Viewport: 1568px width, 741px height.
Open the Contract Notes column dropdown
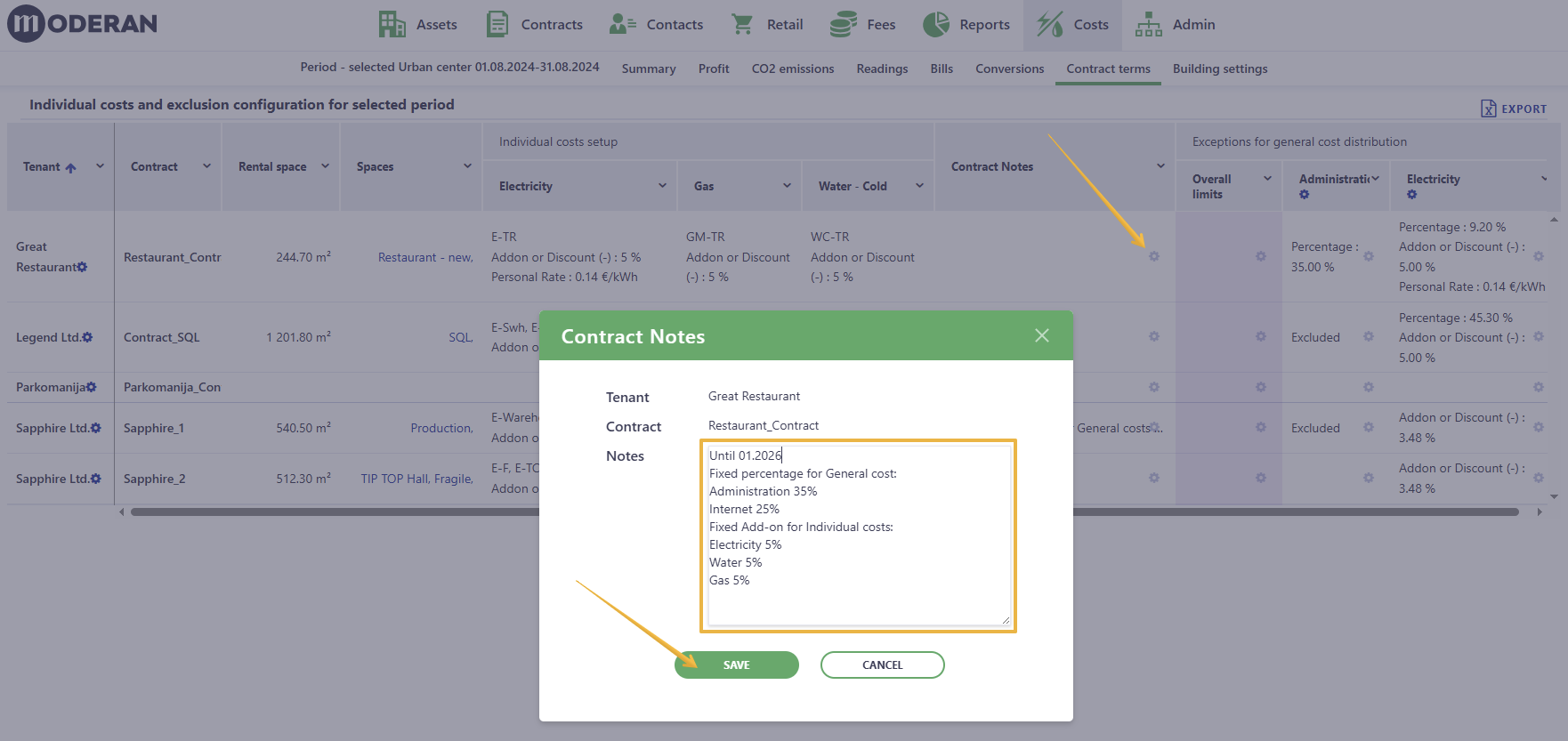(1160, 166)
